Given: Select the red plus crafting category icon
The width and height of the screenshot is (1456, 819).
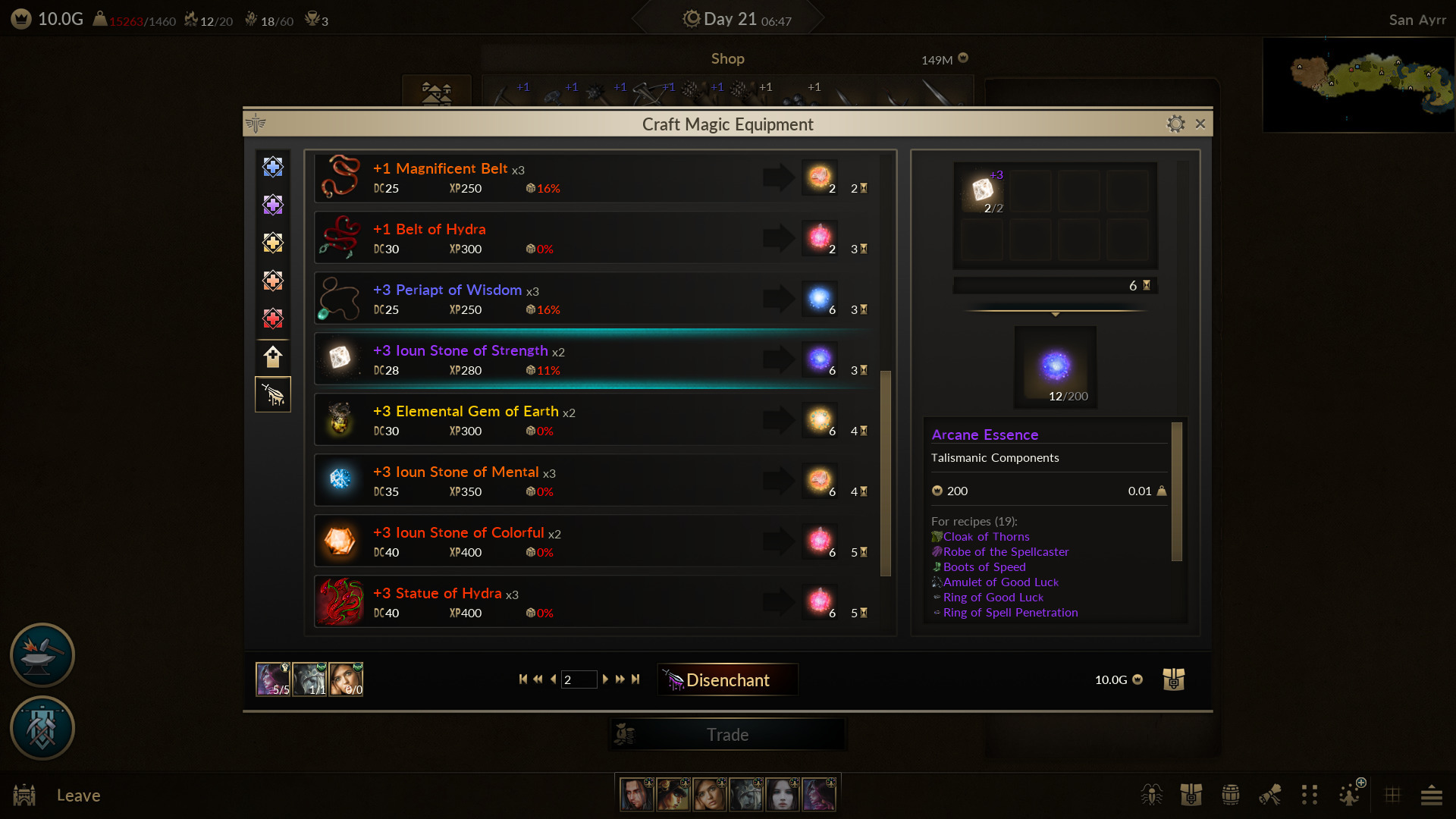Looking at the screenshot, I should point(273,318).
